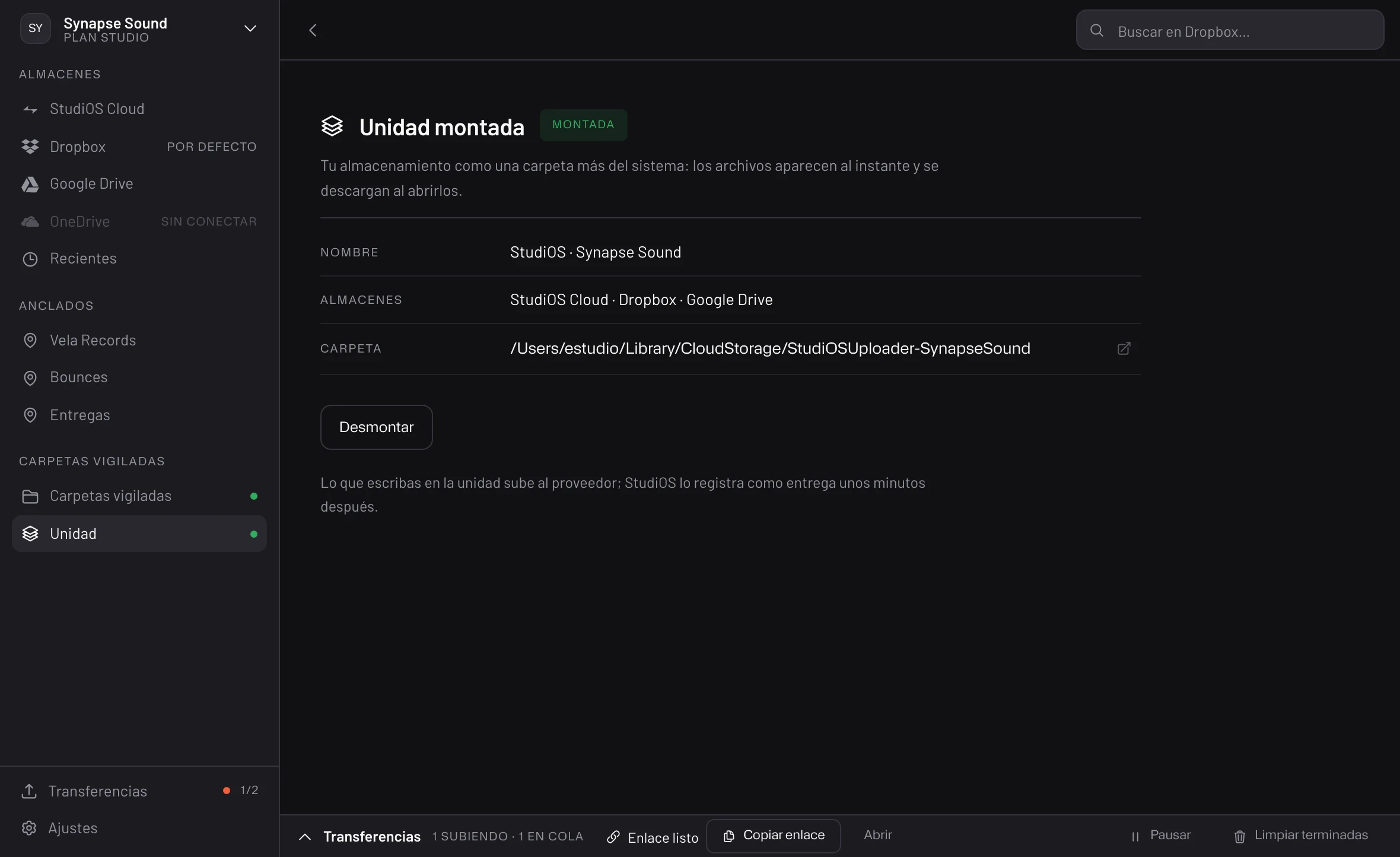Image resolution: width=1400 pixels, height=857 pixels.
Task: Click the Carpetas vigiladas folder icon
Action: click(30, 496)
